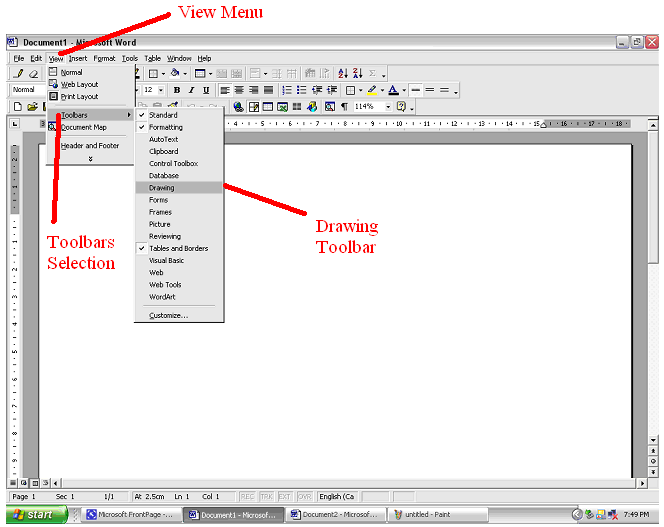664x527 pixels.
Task: Click the Drawing icon on Standard toolbar
Action: pos(312,107)
